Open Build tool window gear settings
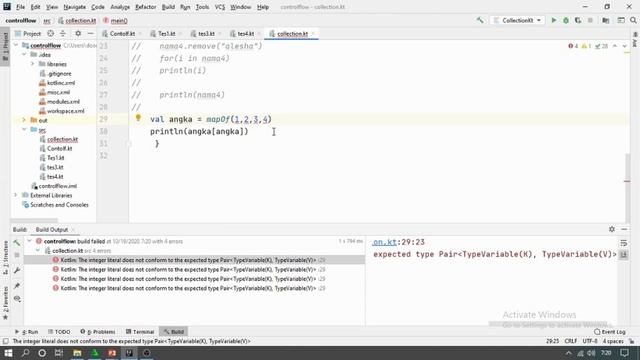640x360 pixels. point(611,229)
